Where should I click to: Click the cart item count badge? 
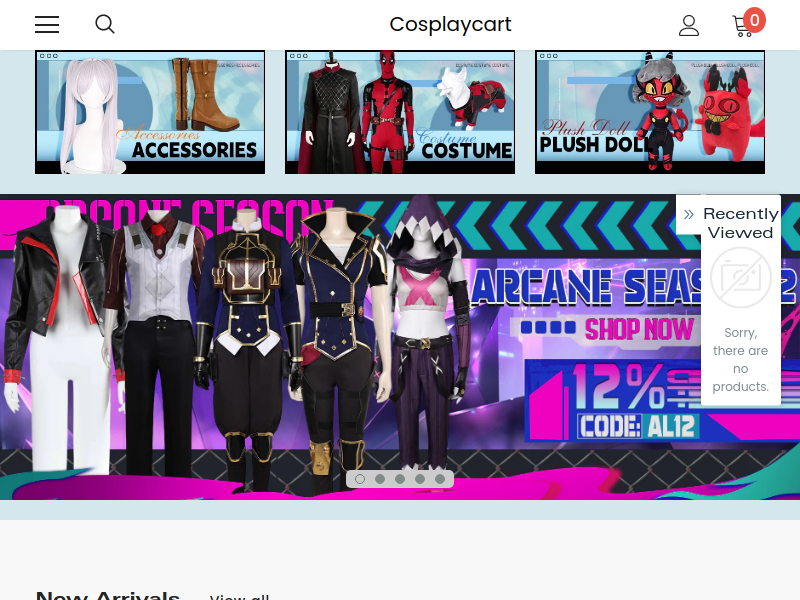755,20
